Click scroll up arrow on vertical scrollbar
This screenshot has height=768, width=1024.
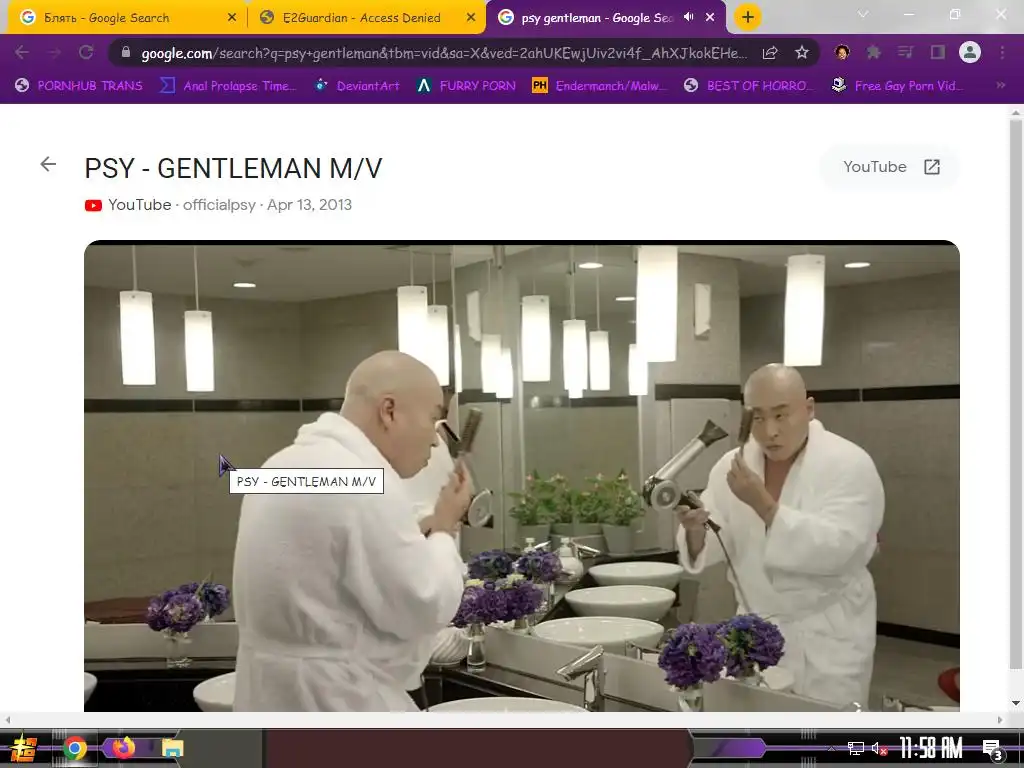pyautogui.click(x=1016, y=113)
